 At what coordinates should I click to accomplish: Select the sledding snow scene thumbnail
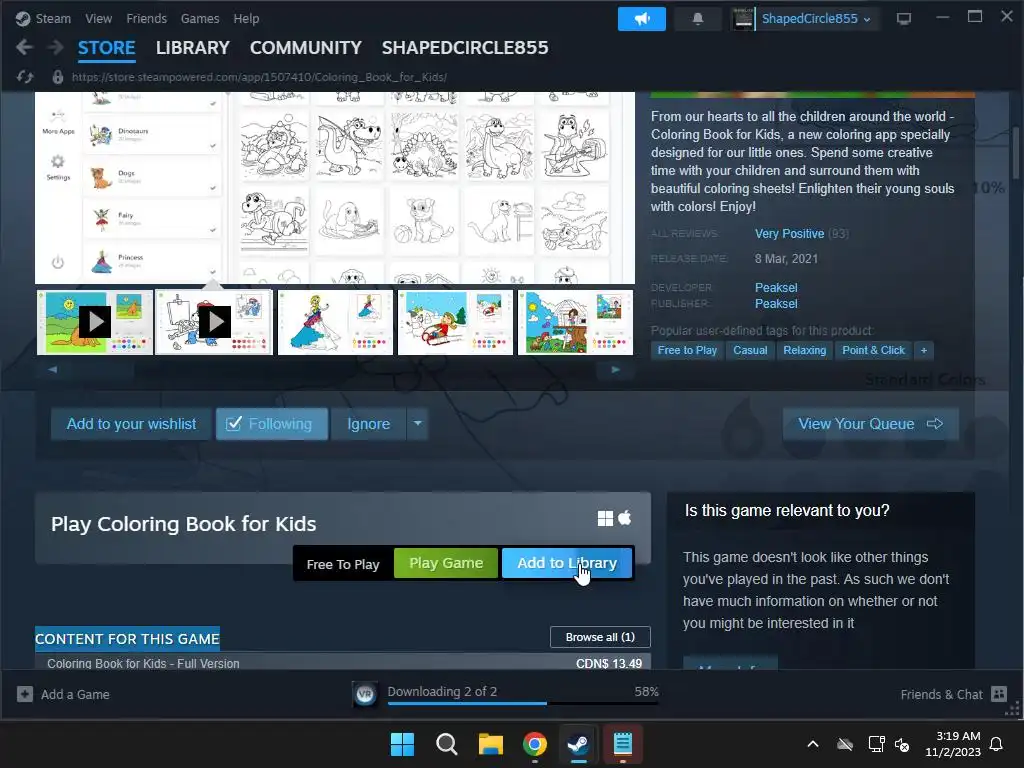[455, 322]
